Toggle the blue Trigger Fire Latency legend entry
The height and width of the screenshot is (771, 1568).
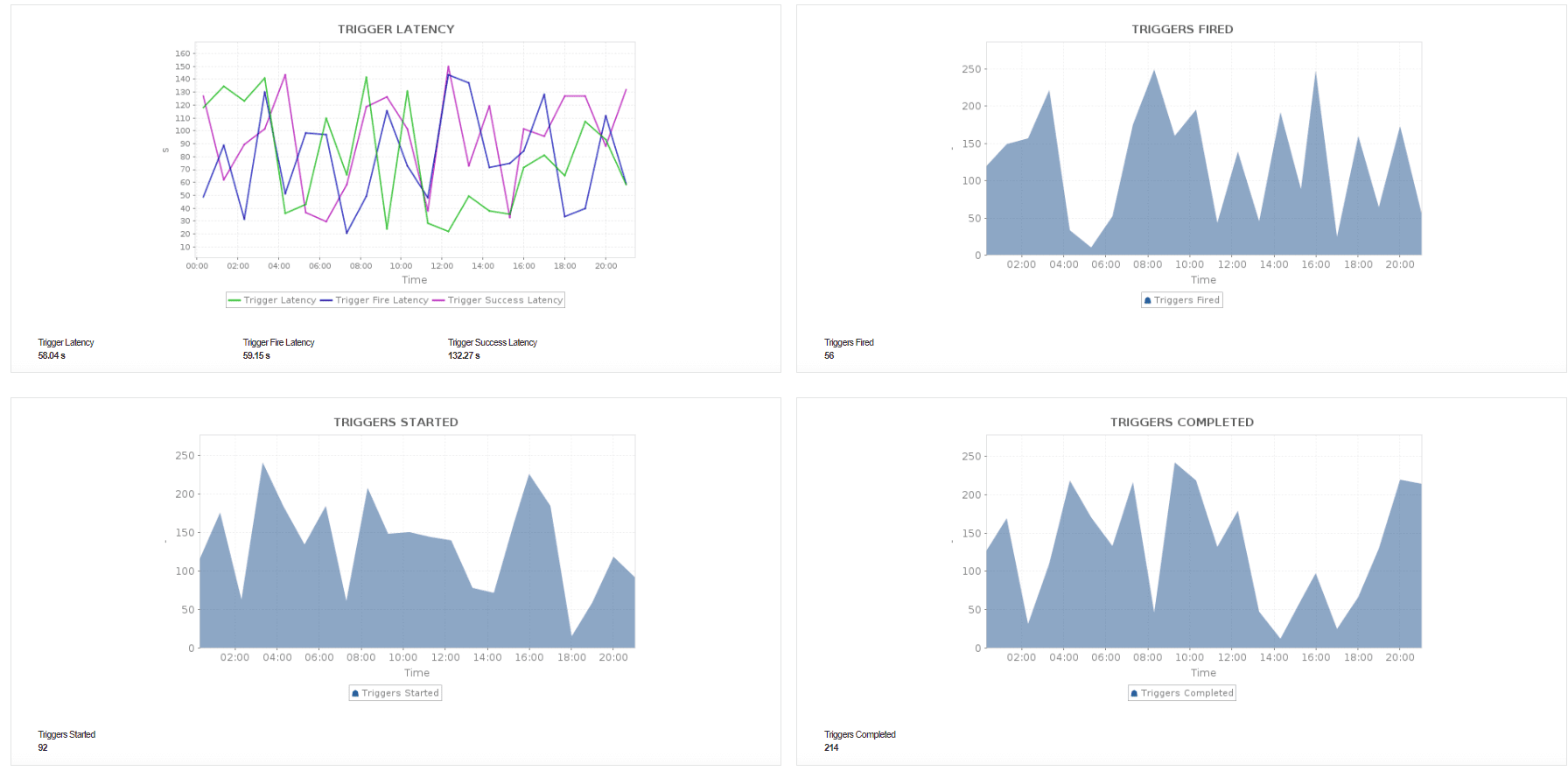point(374,300)
